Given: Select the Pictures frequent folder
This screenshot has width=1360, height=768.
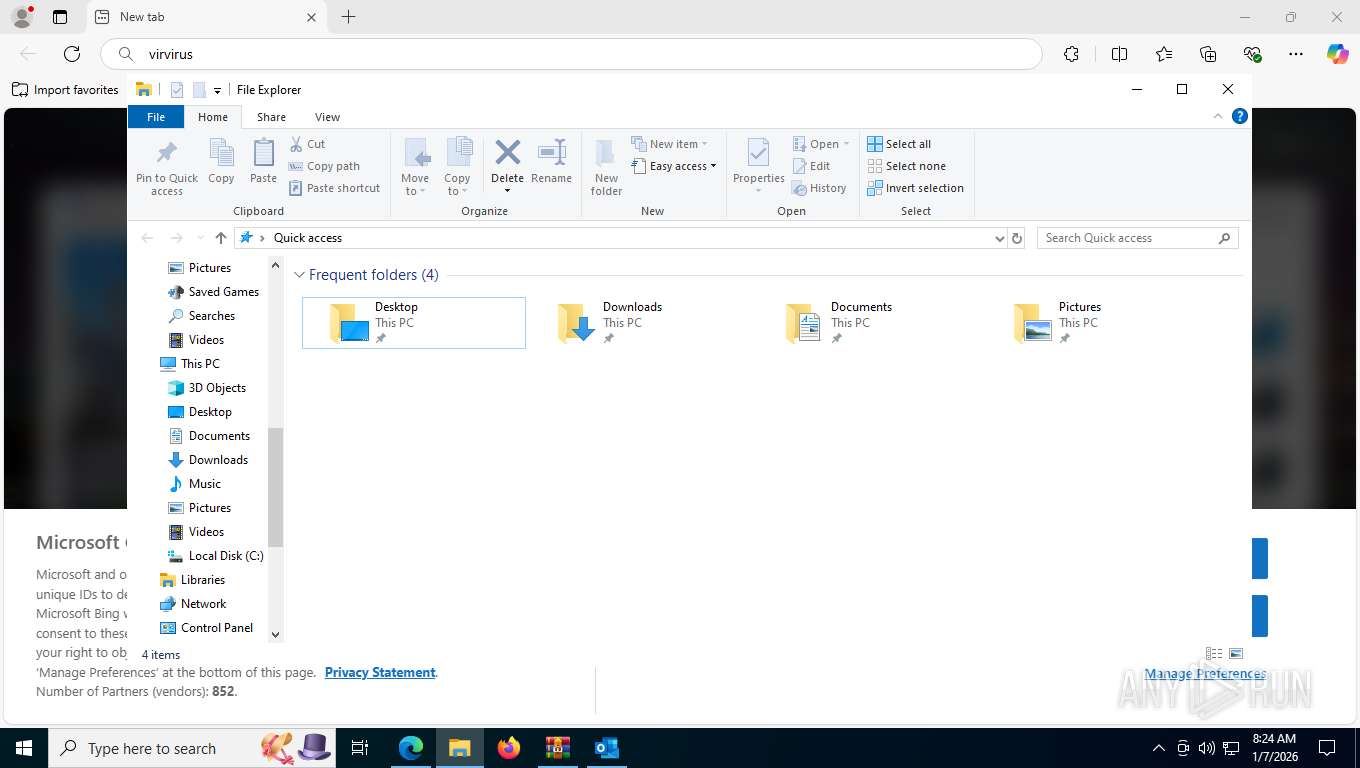Looking at the screenshot, I should 1098,323.
